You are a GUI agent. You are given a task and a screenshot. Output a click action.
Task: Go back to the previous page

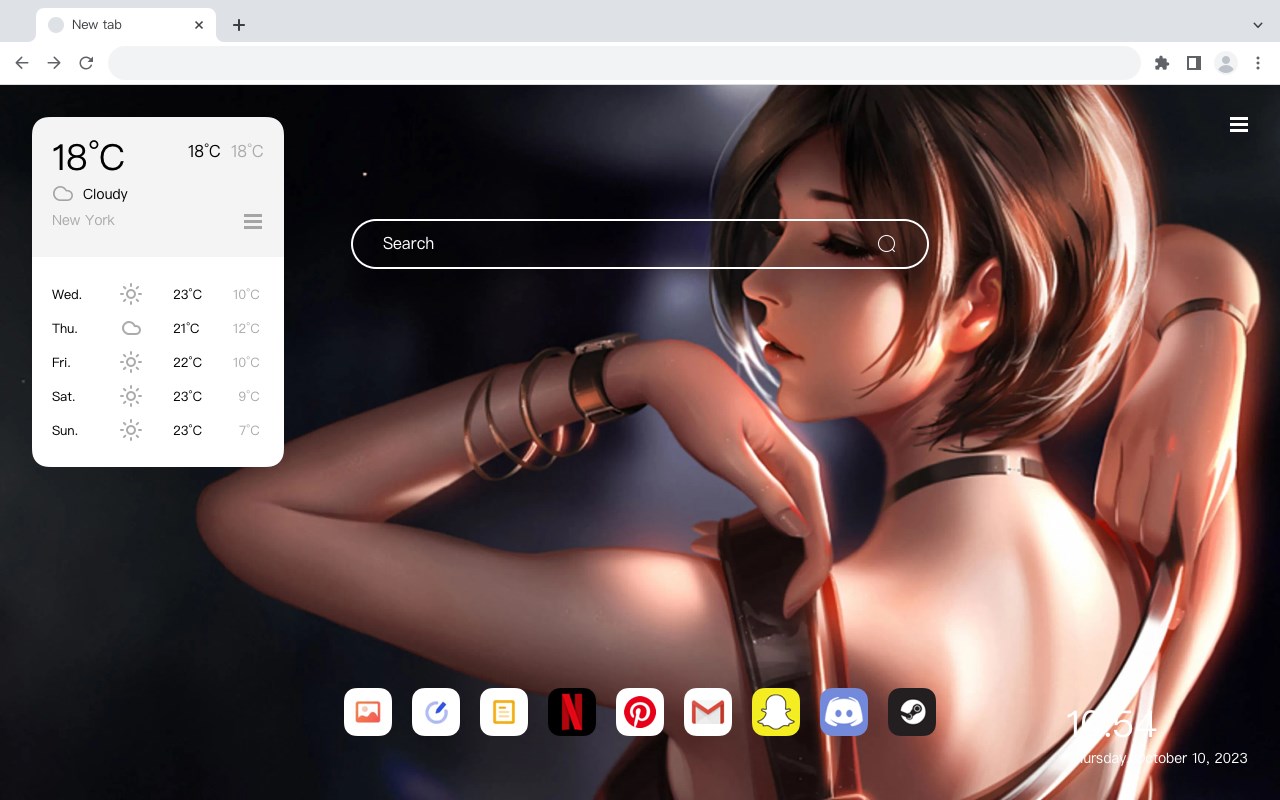[x=22, y=63]
